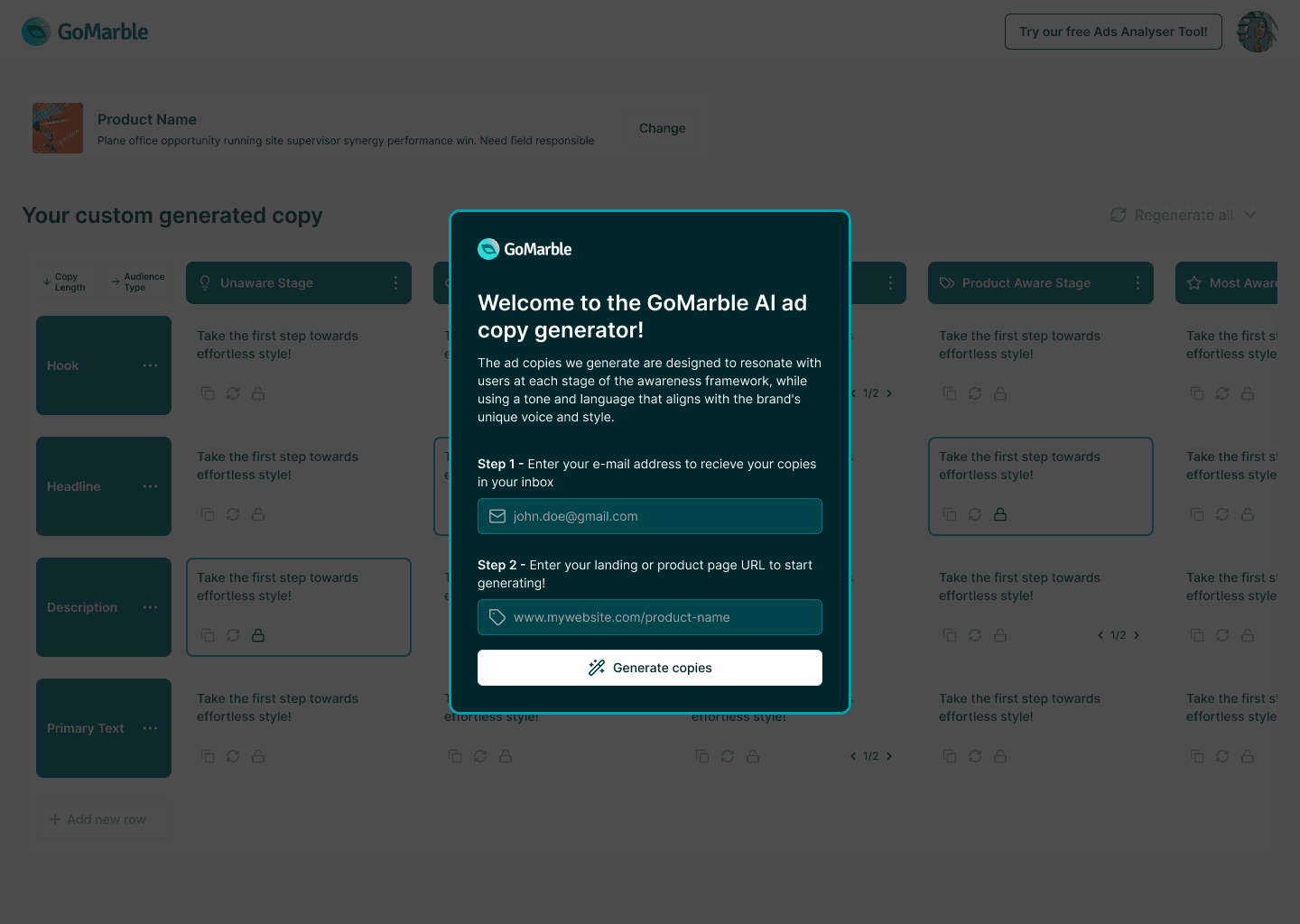The height and width of the screenshot is (924, 1300).
Task: Copy Description text in Unaware Stage
Action: tap(208, 635)
